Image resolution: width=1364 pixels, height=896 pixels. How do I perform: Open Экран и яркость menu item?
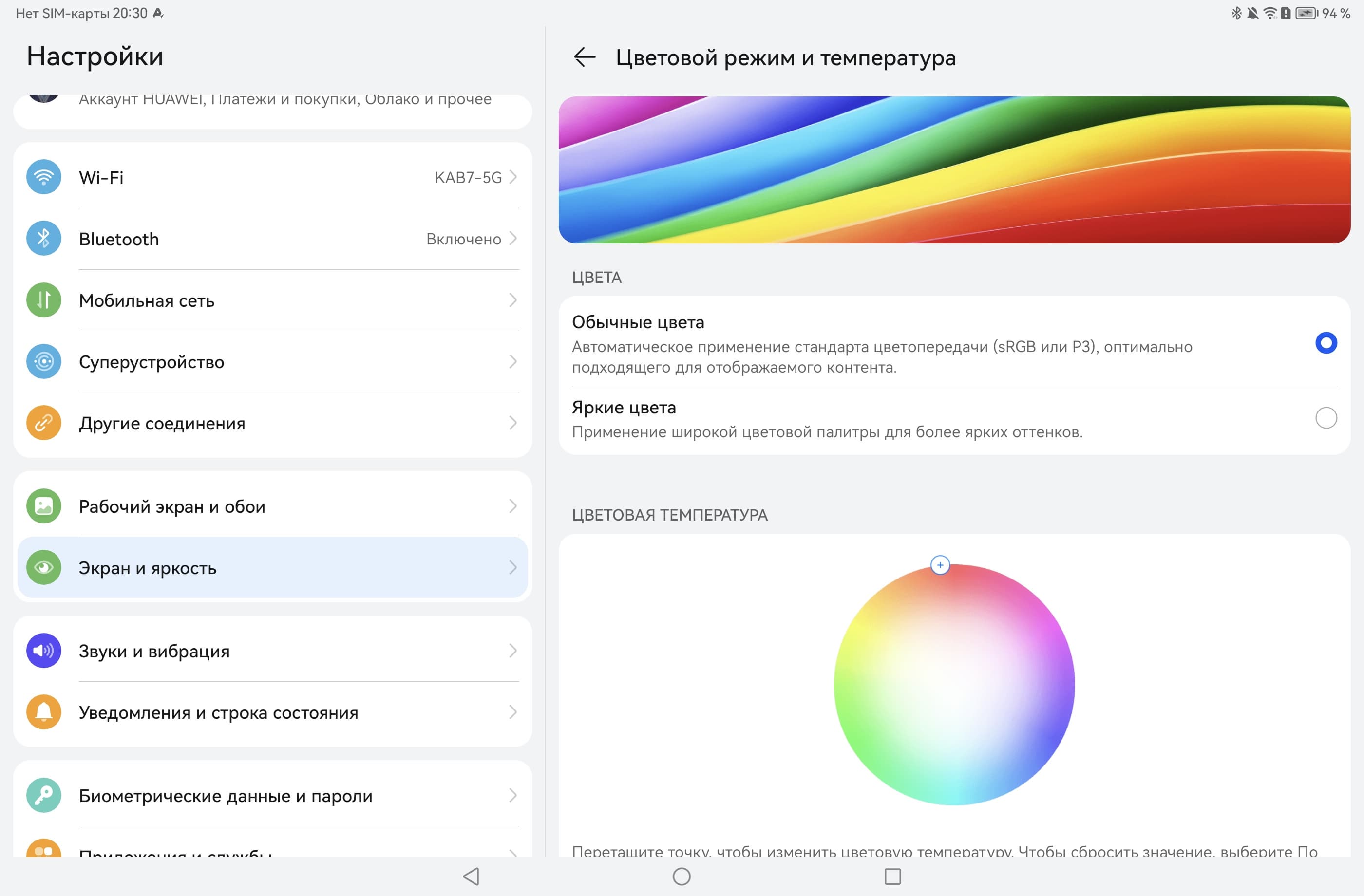(272, 568)
